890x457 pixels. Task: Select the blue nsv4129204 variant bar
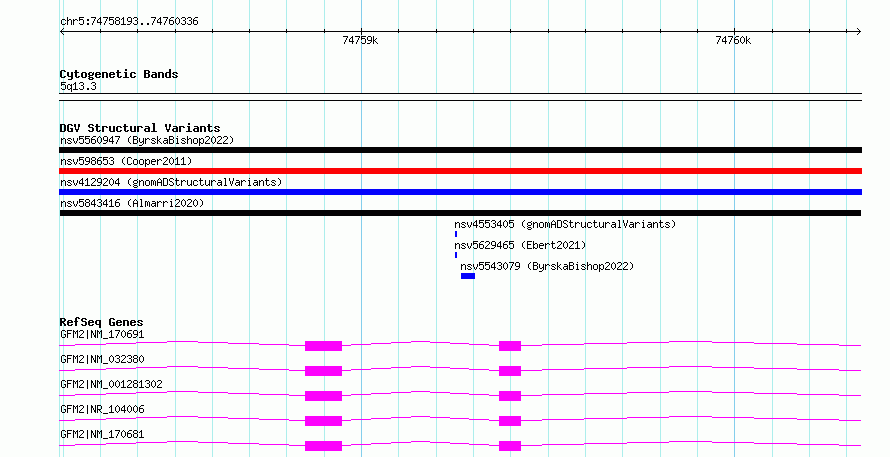coord(460,192)
